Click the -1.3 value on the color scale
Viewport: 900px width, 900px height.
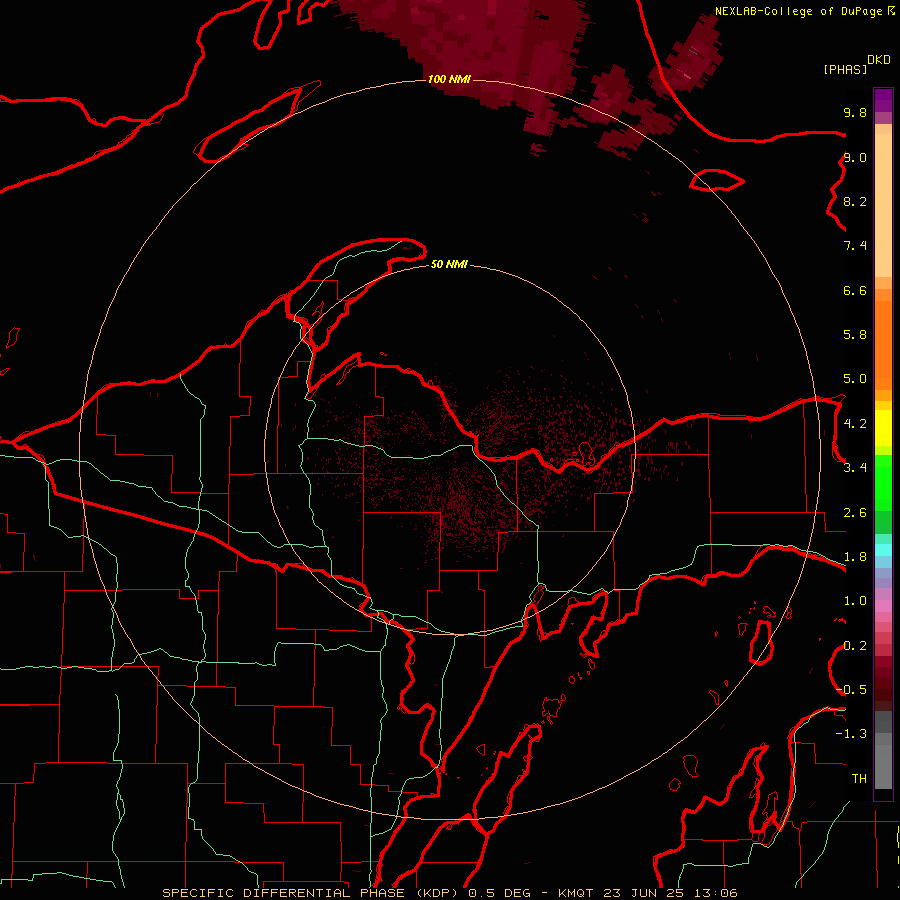pyautogui.click(x=851, y=734)
